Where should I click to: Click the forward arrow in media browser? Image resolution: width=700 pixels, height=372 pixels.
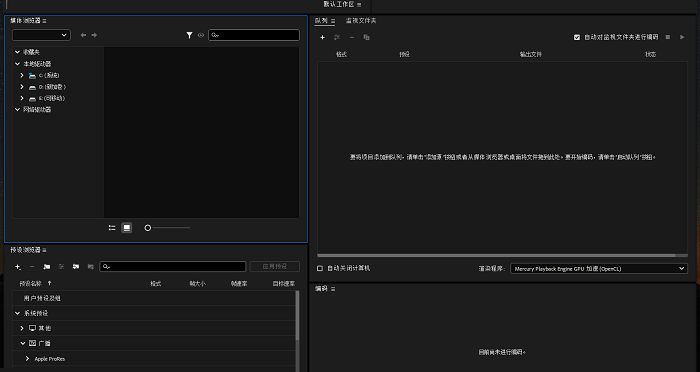coord(94,35)
